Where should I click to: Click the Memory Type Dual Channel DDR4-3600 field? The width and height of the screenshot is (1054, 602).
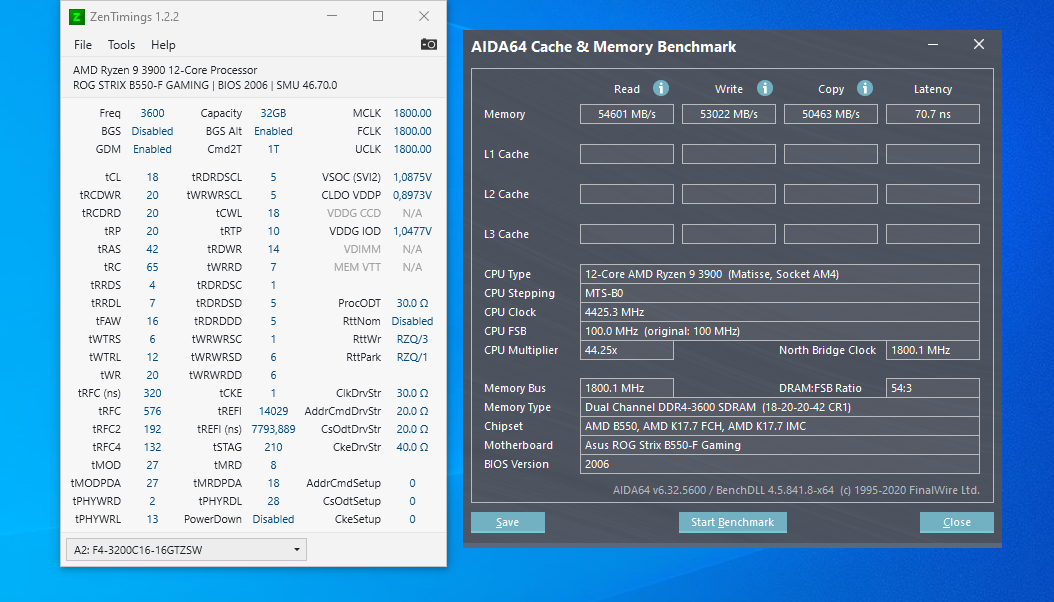(x=780, y=407)
